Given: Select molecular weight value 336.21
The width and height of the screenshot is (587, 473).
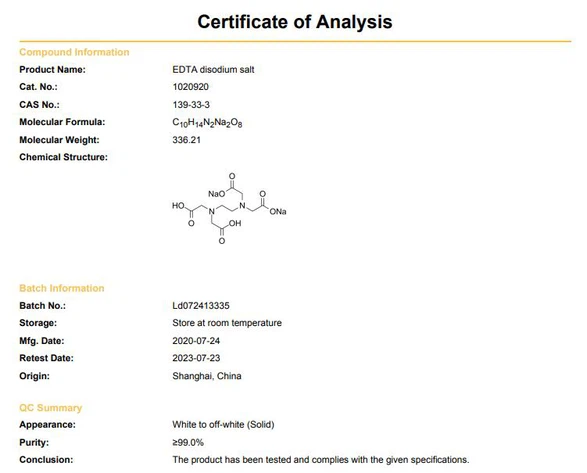Looking at the screenshot, I should (186, 140).
